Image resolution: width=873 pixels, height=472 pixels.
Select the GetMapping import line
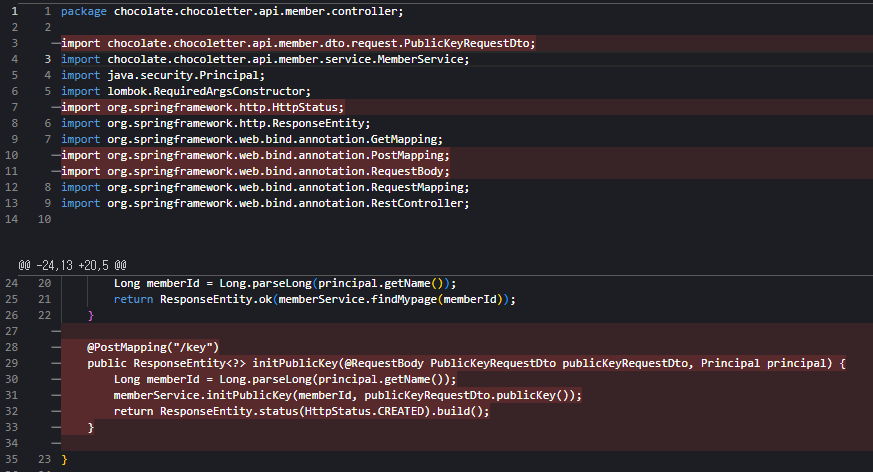pyautogui.click(x=251, y=140)
